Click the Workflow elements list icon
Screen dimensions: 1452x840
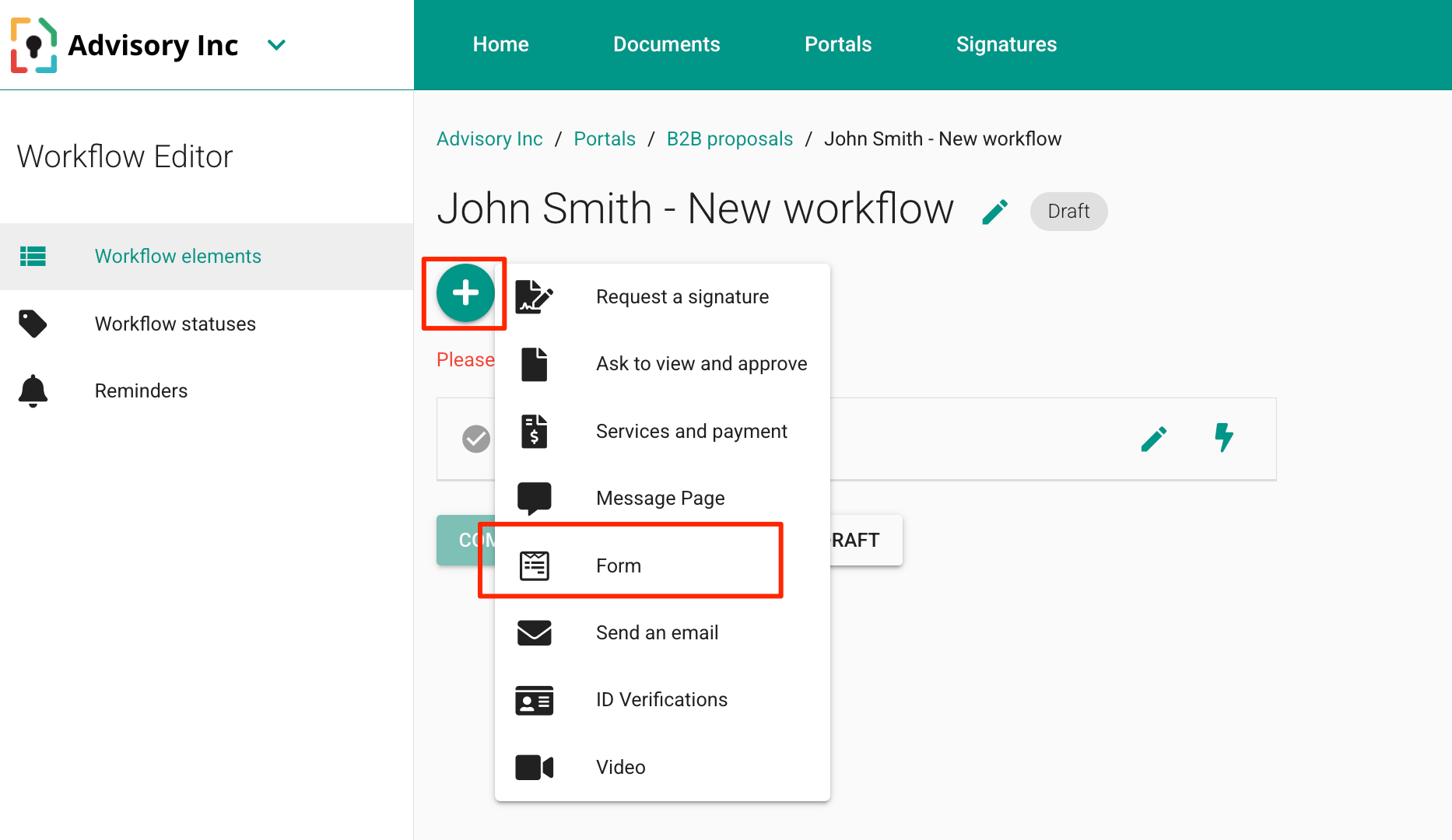33,257
